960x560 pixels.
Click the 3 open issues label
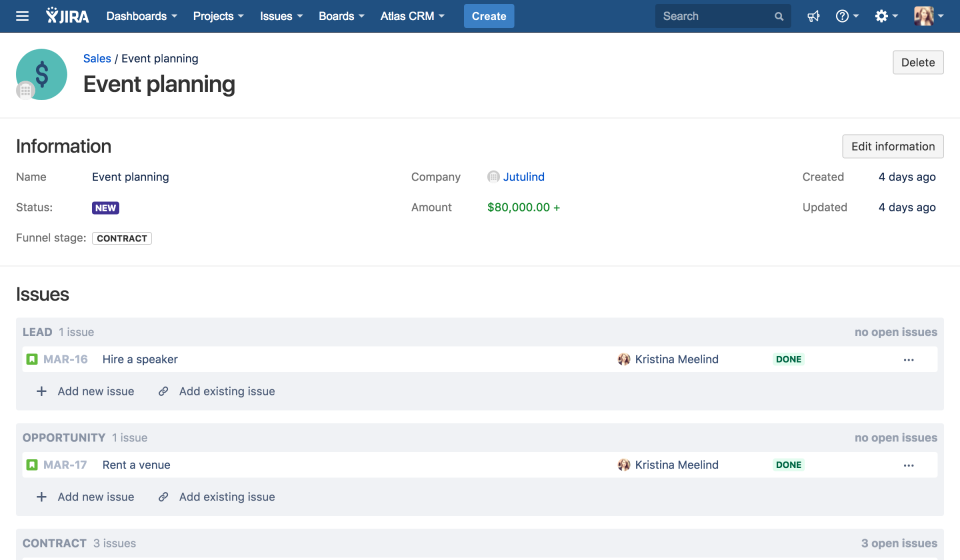tap(899, 543)
